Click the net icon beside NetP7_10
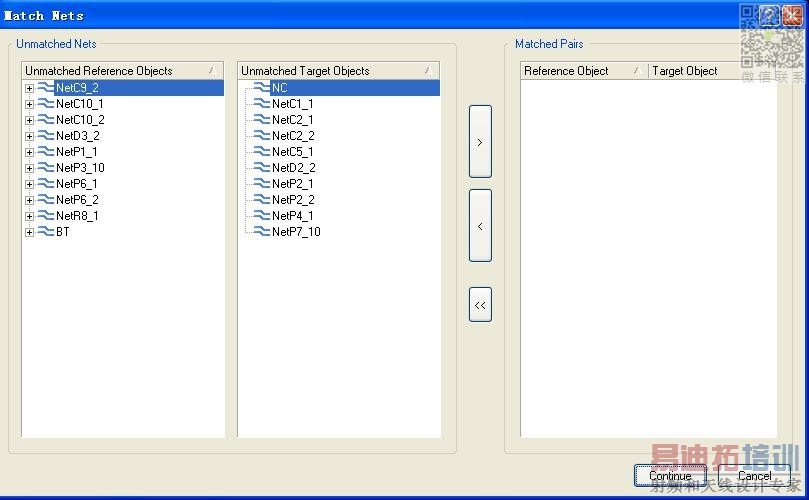This screenshot has height=500, width=809. (x=262, y=231)
